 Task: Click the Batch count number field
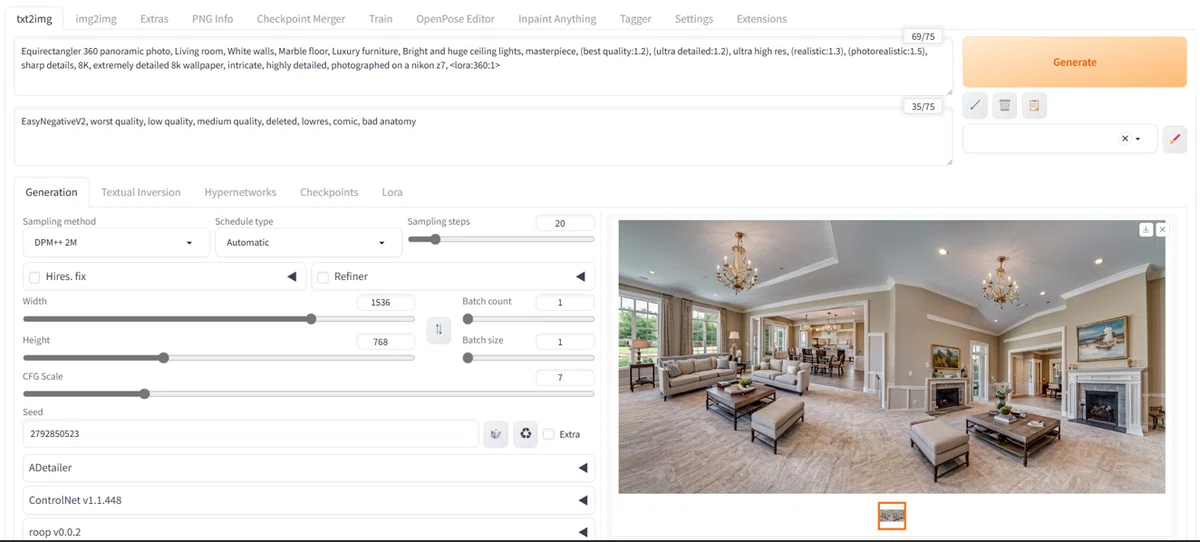[565, 302]
